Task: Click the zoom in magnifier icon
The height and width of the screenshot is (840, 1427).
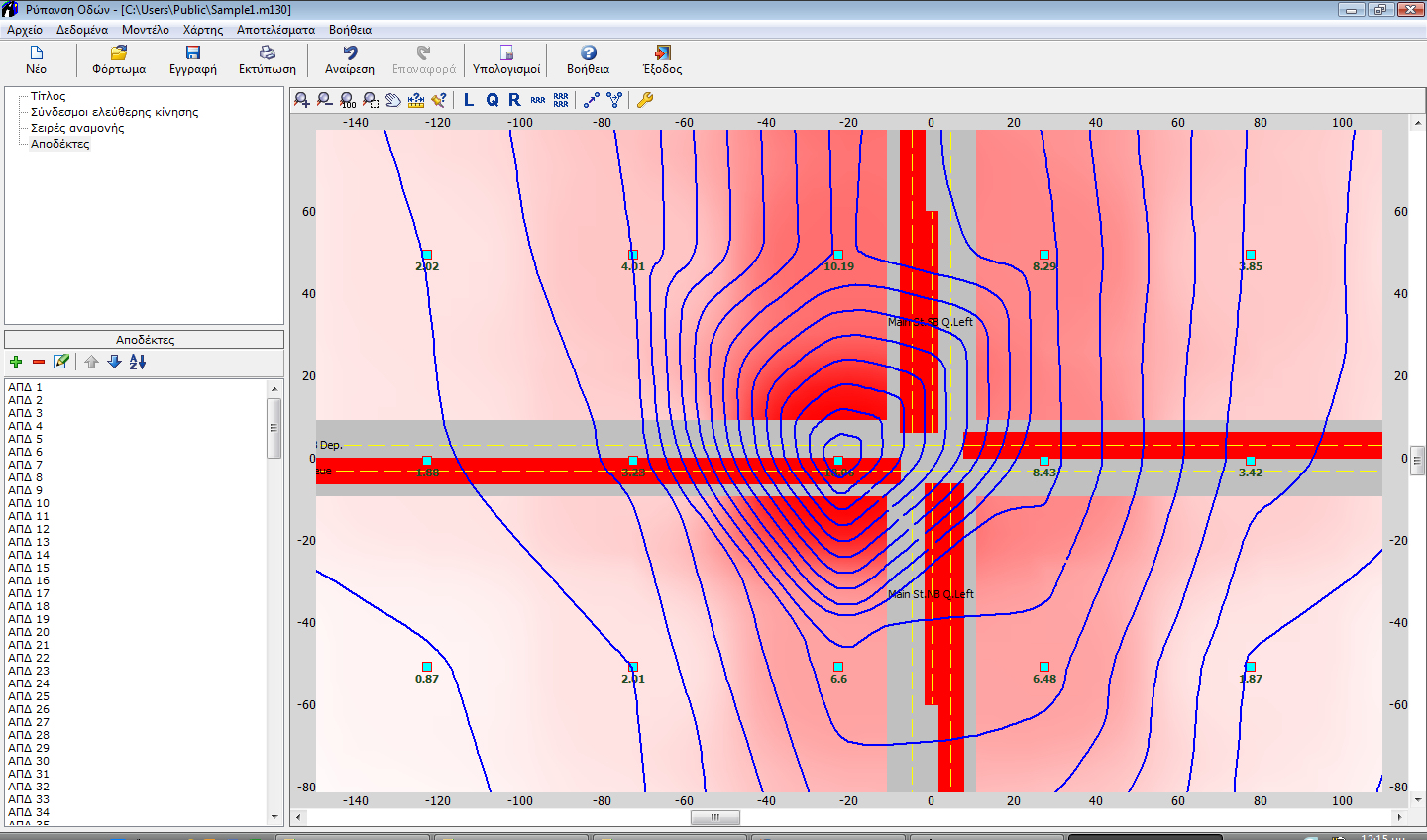Action: pos(302,100)
